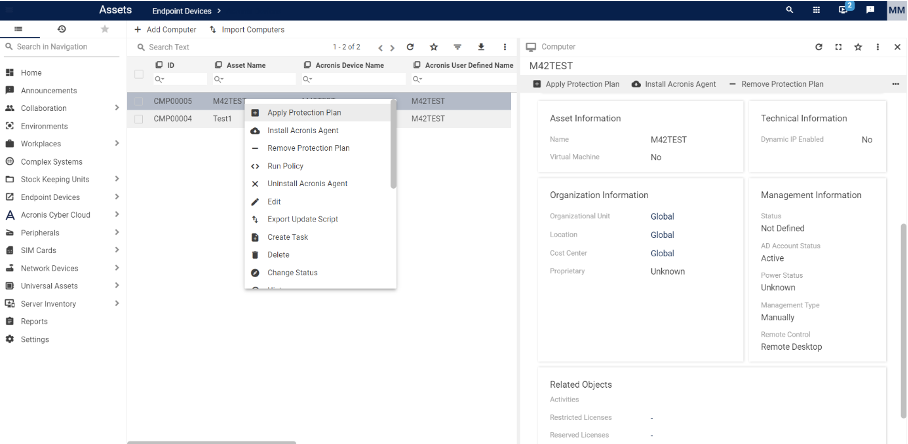Viewport: 908px width, 444px height.
Task: Choose Run Policy in context menu
Action: 317,166
